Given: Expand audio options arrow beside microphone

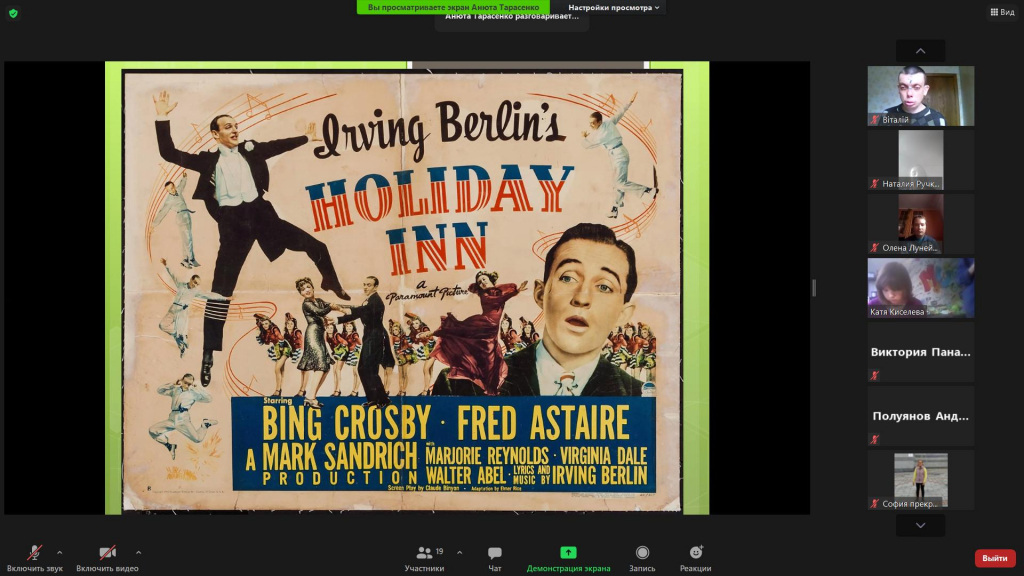Looking at the screenshot, I should 59,552.
